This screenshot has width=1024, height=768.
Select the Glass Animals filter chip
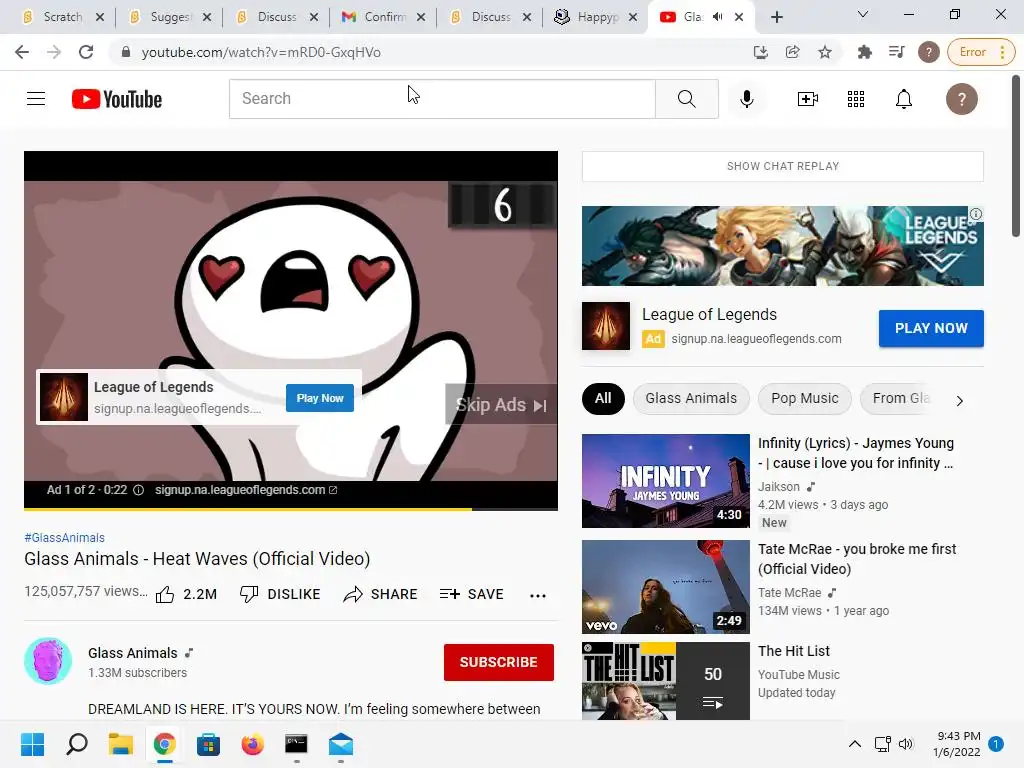click(691, 398)
